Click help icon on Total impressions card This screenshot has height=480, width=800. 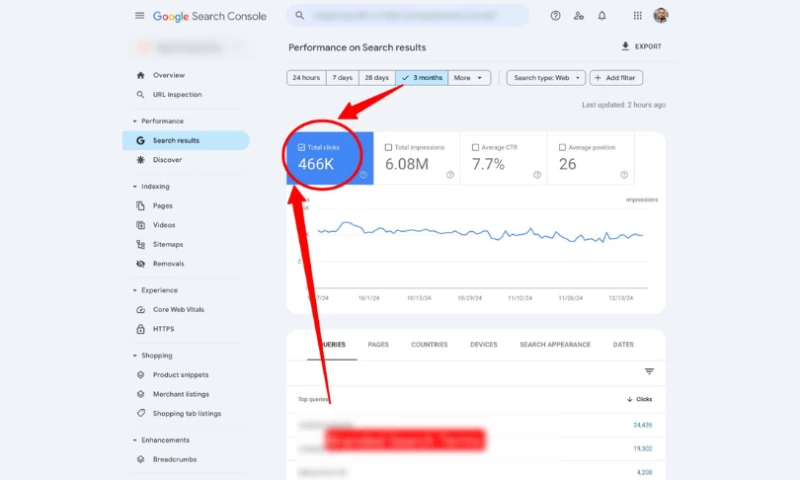[450, 175]
